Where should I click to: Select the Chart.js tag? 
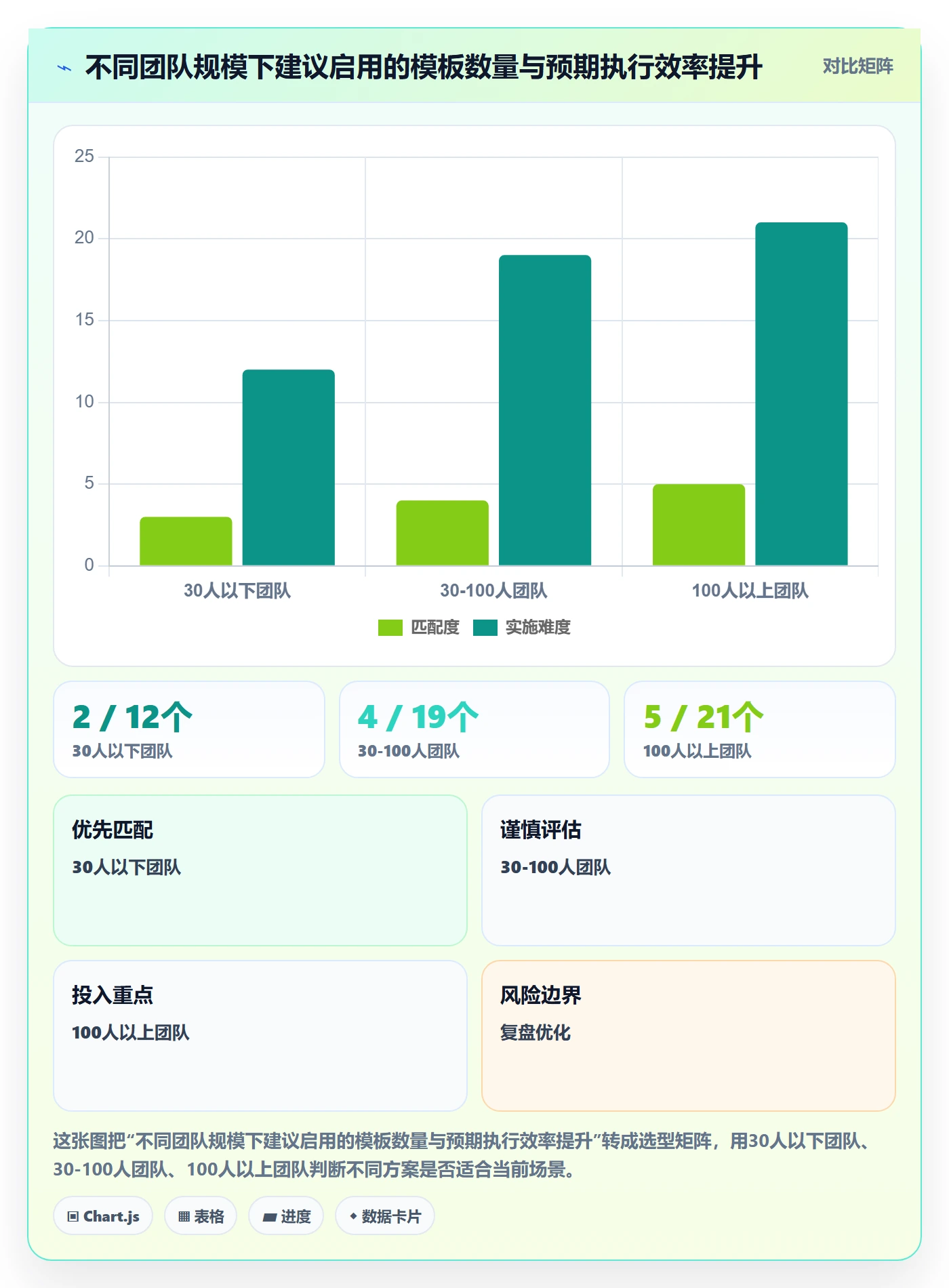[103, 1216]
